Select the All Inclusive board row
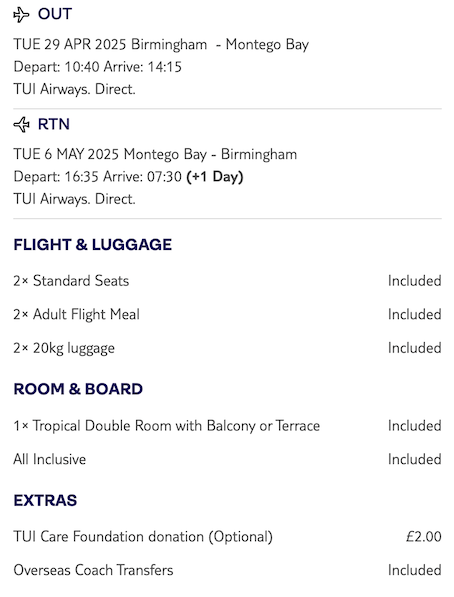Screen dimensions: 454x597 [227, 459]
